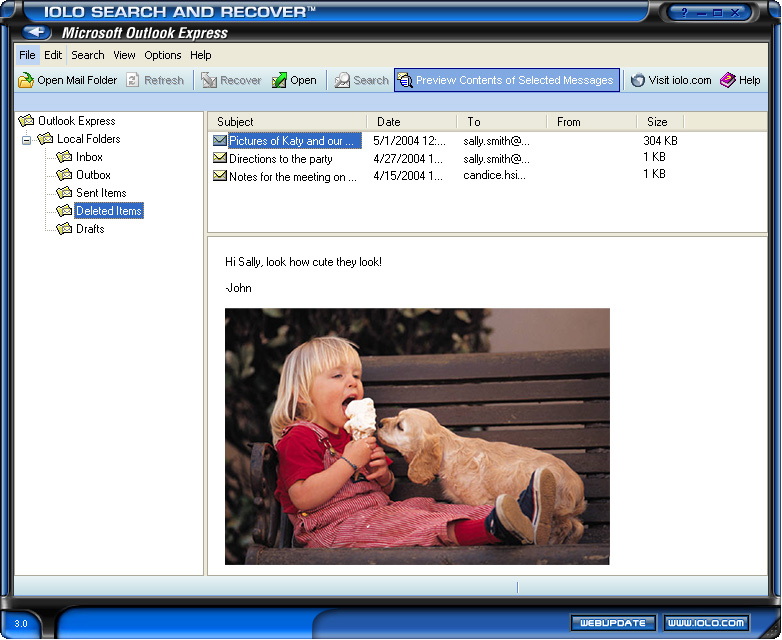Select the 'Pictures of Katy and our ...' subject
This screenshot has height=640, width=782.
(x=294, y=141)
